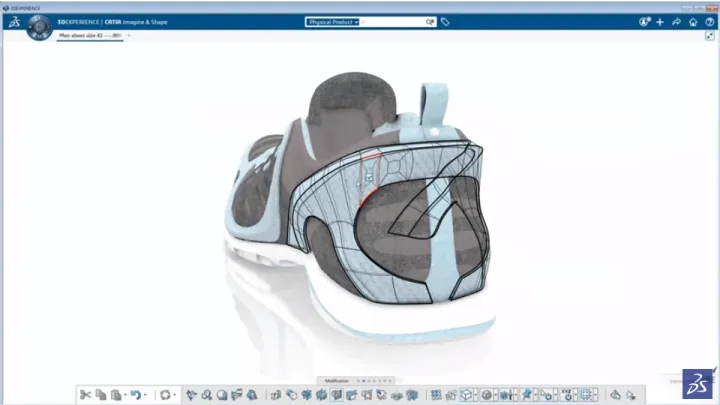720x405 pixels.
Task: Expand the Undo history dropdown arrow
Action: 145,395
